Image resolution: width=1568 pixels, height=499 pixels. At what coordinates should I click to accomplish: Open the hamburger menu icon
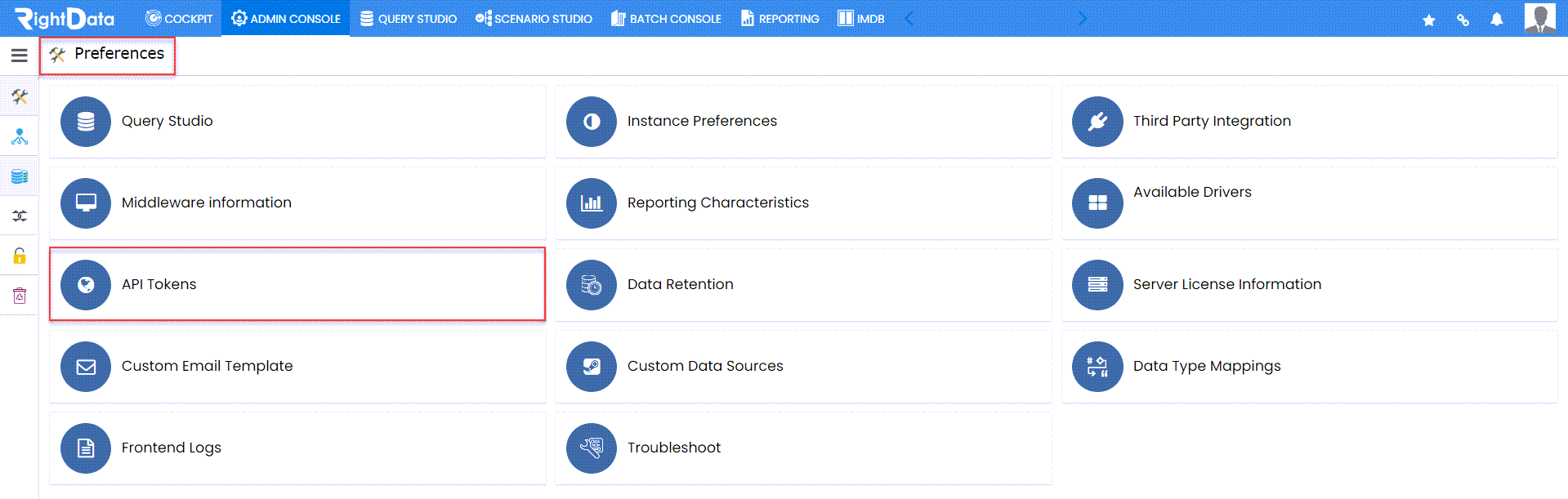coord(19,56)
